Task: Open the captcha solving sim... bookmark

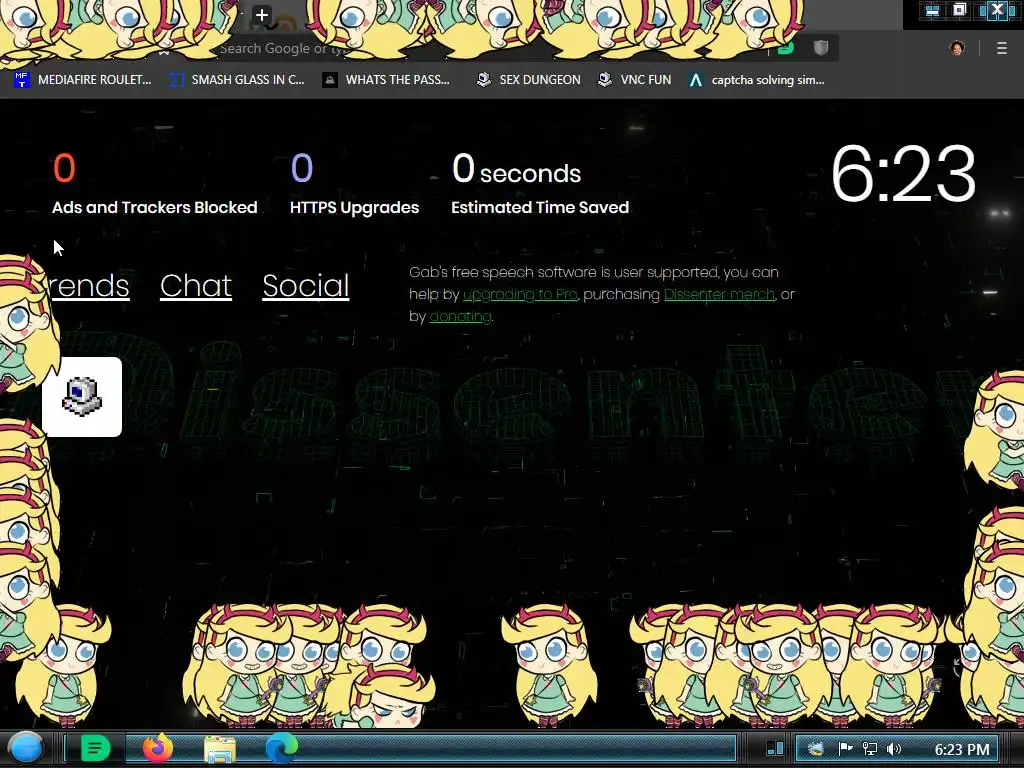Action: 756,80
